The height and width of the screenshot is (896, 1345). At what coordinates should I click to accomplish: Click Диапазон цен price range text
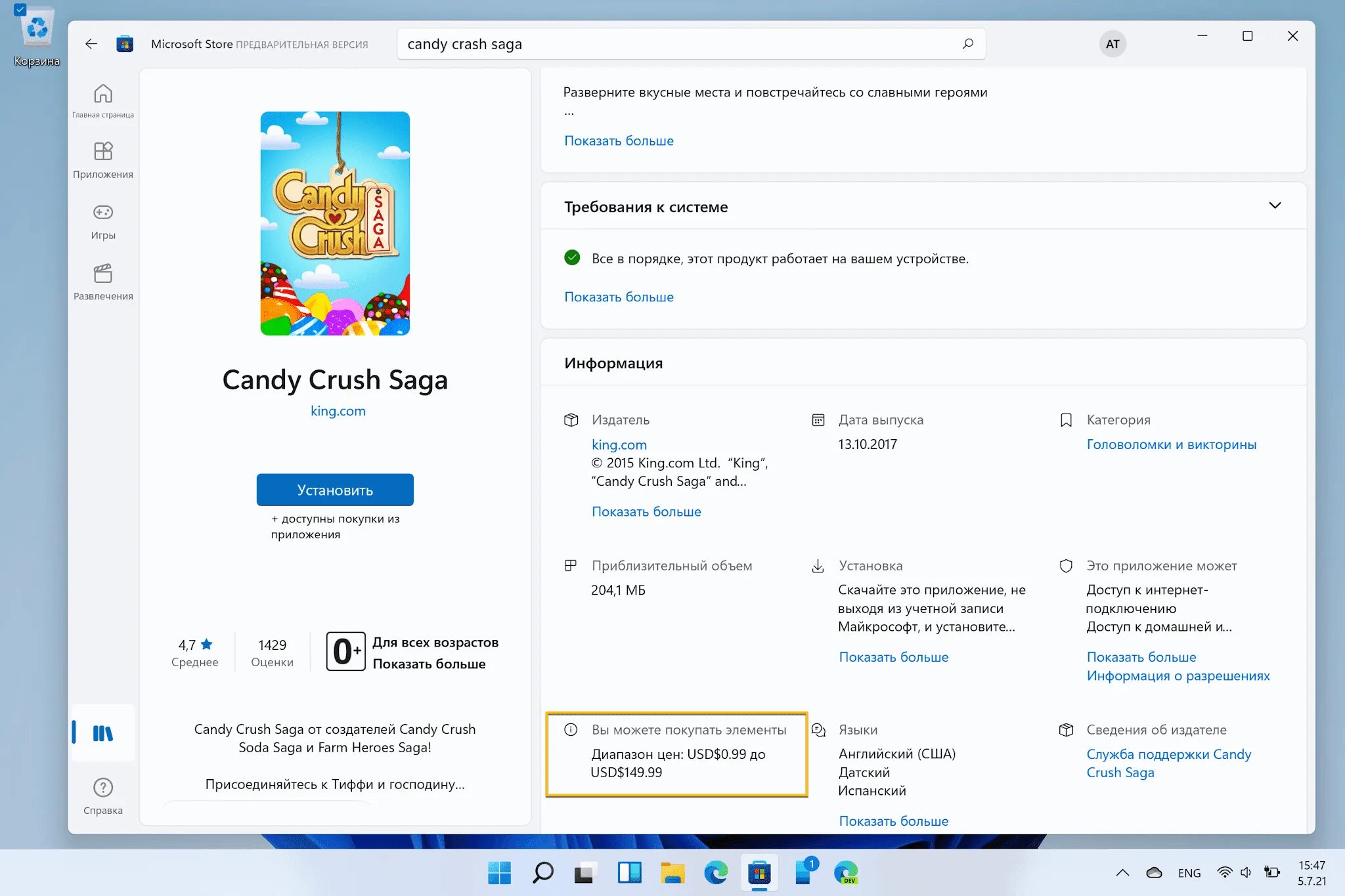pyautogui.click(x=678, y=763)
